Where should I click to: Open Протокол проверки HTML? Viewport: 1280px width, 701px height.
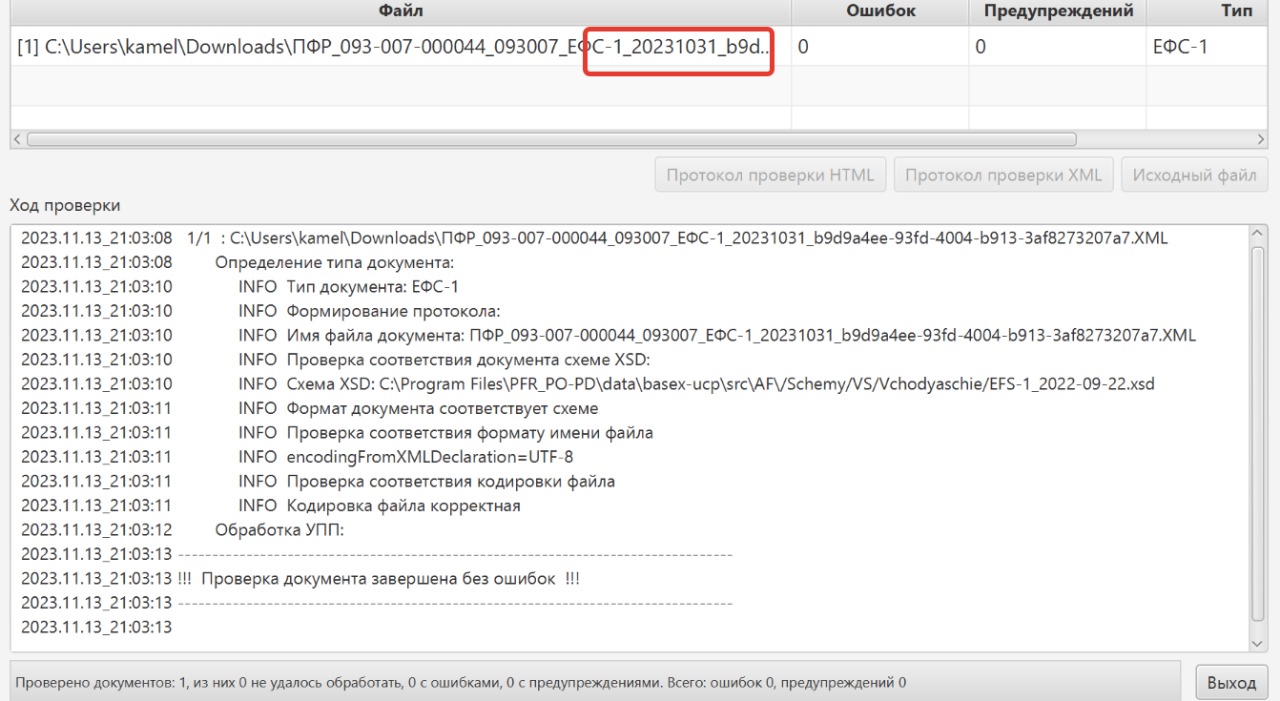pyautogui.click(x=770, y=175)
